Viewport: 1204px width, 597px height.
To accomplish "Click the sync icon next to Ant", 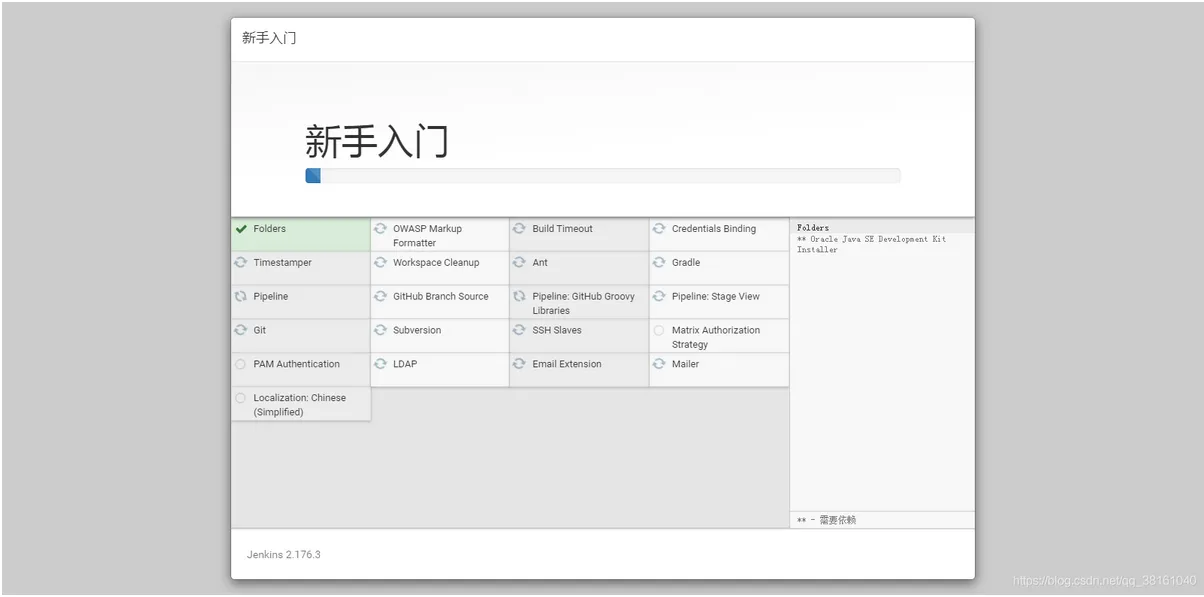I will 519,263.
